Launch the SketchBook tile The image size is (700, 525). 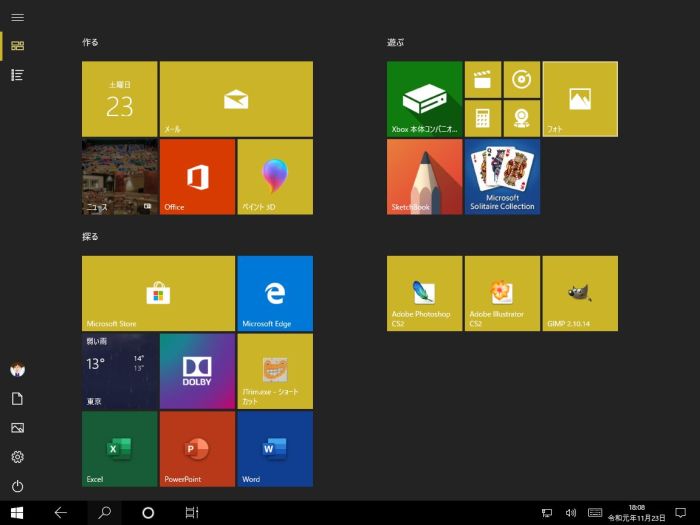424,176
